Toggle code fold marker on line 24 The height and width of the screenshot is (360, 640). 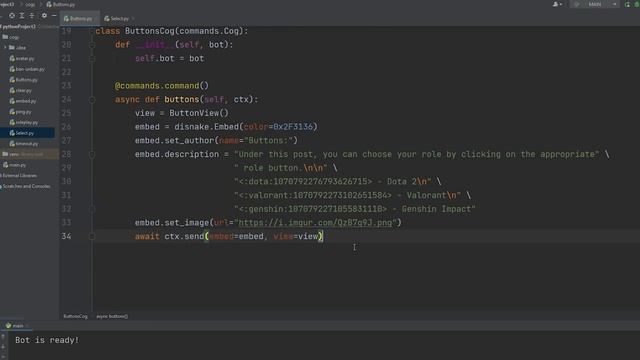[x=92, y=100]
